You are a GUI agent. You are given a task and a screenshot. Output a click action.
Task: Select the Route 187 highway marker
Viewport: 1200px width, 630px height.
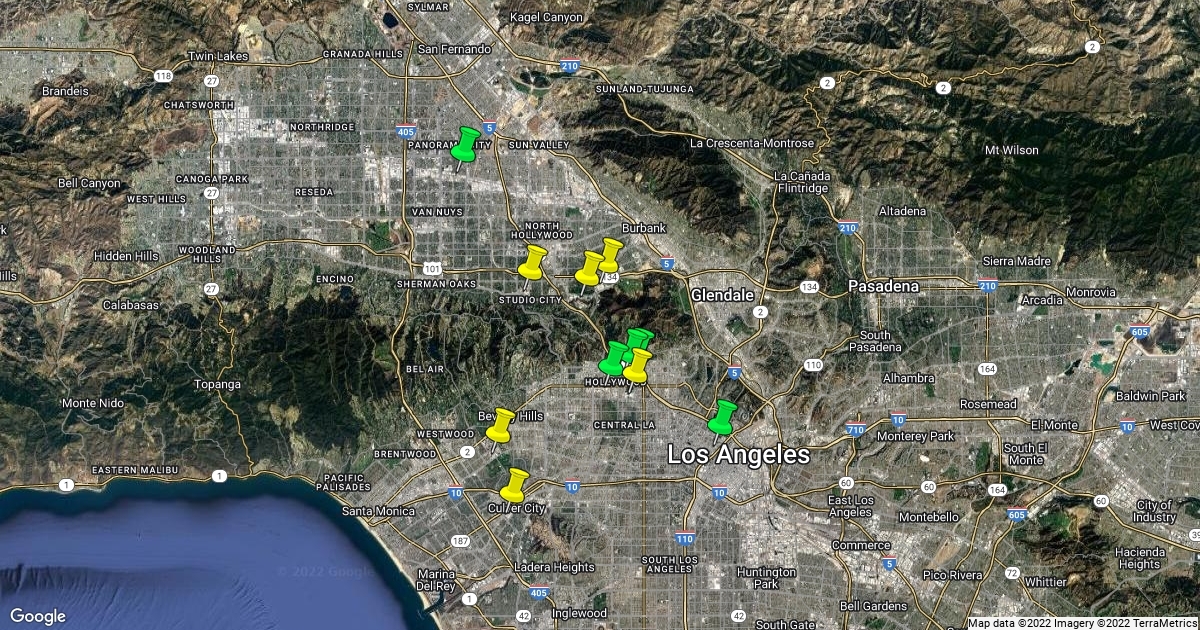pos(460,541)
